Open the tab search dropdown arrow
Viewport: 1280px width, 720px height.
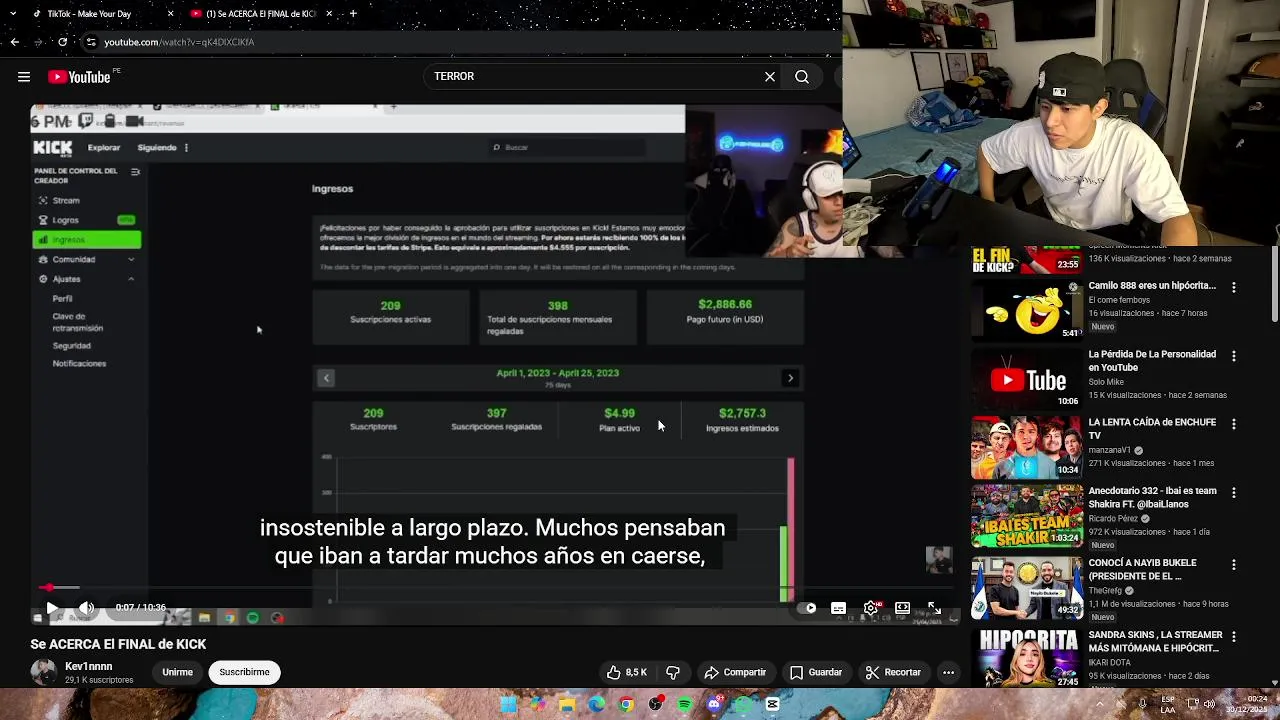[x=12, y=14]
